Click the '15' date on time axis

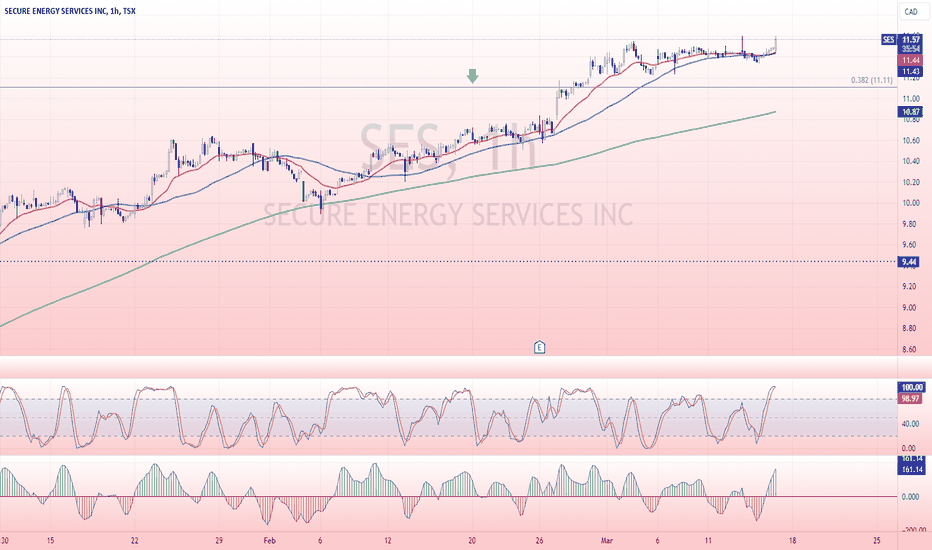point(51,540)
